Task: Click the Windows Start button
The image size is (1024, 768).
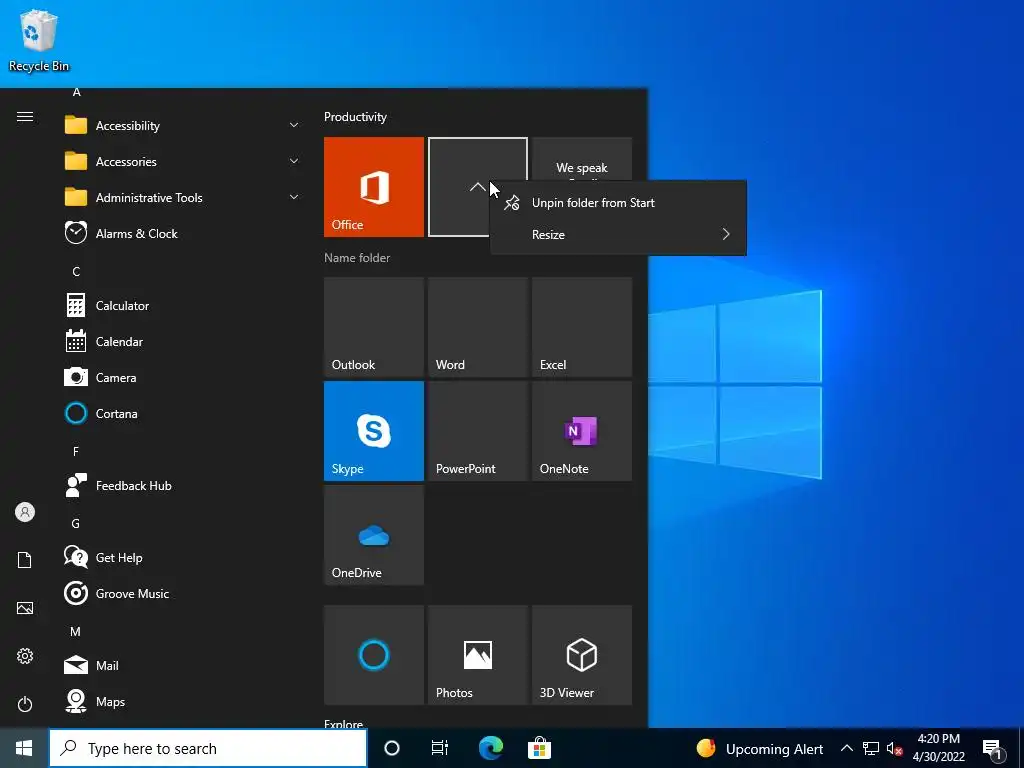Action: 24,748
